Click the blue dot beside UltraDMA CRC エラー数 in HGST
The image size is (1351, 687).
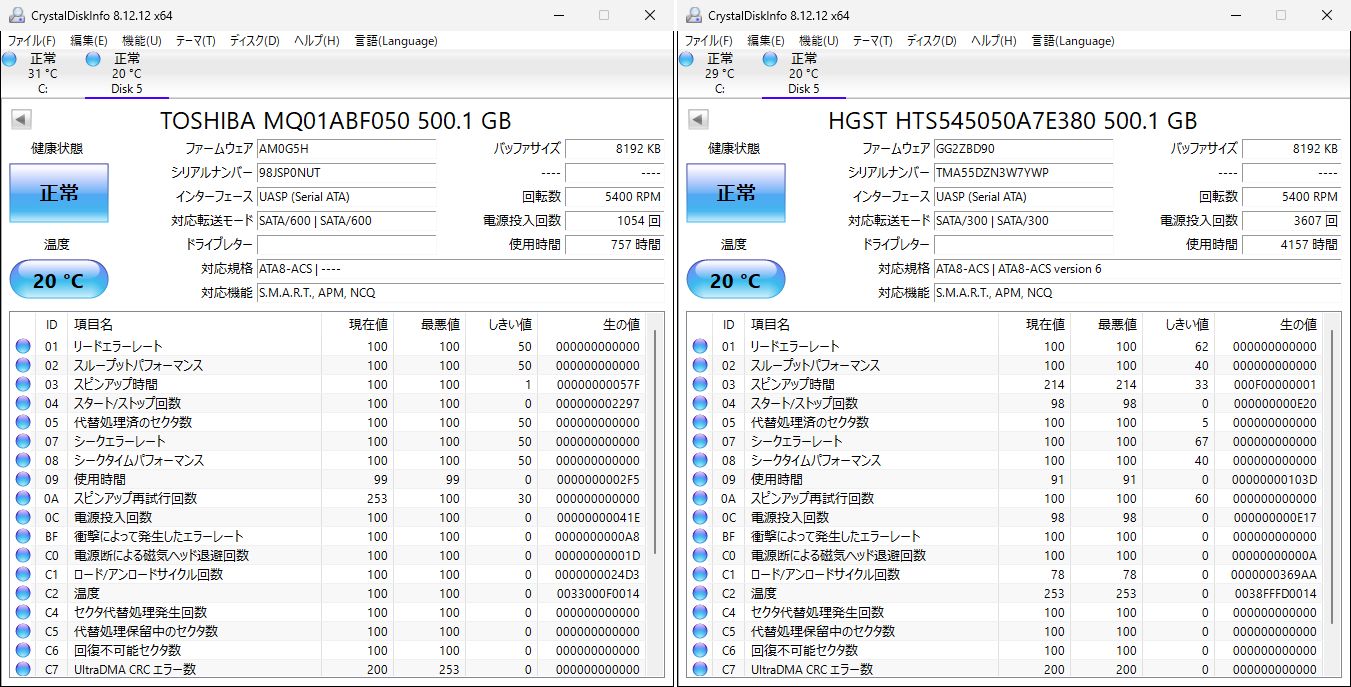point(699,669)
